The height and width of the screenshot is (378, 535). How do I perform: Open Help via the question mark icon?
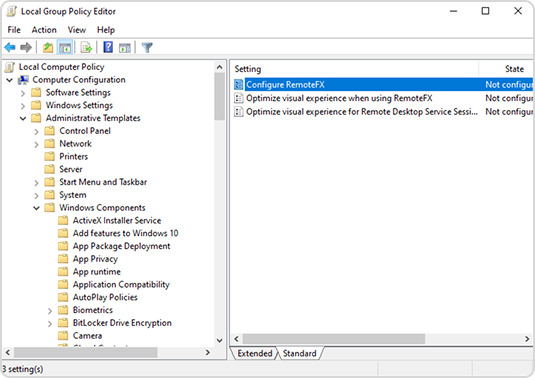coord(108,47)
